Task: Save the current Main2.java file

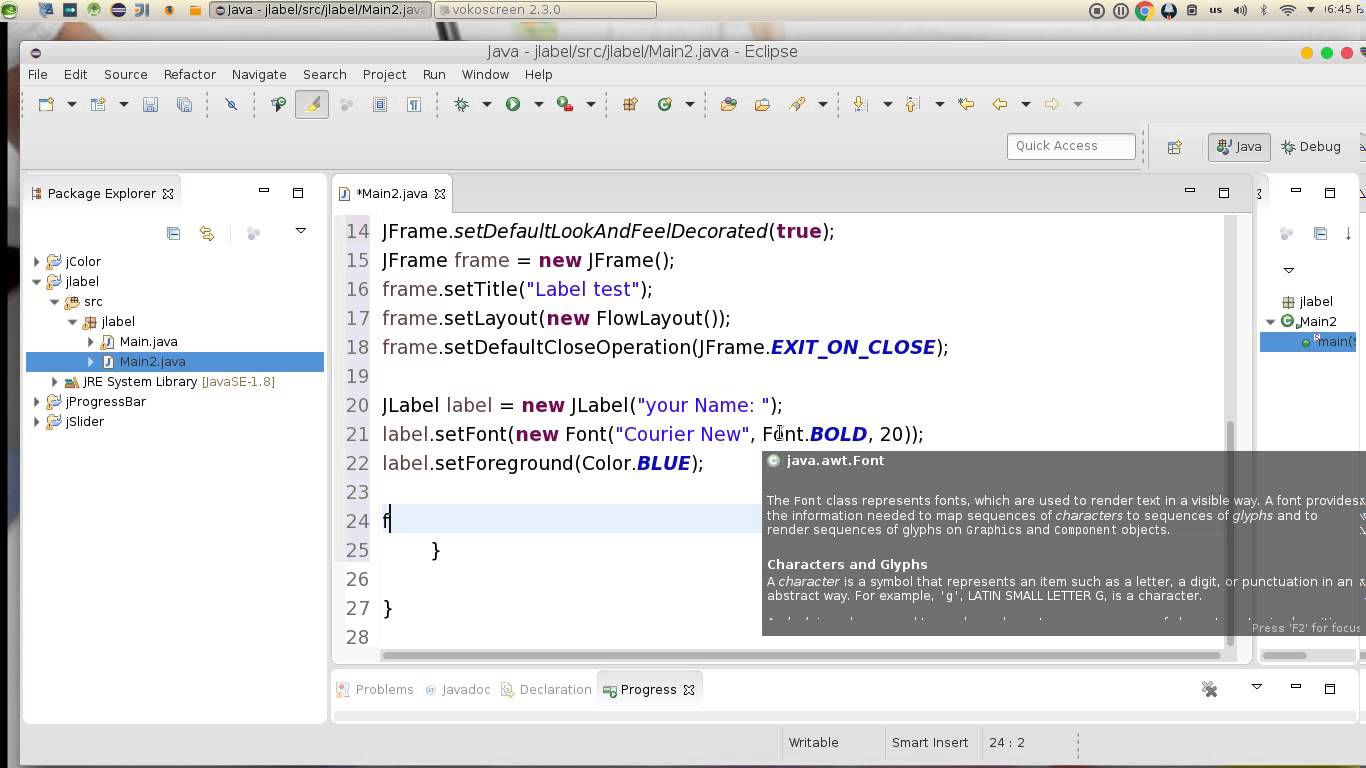Action: pos(151,104)
